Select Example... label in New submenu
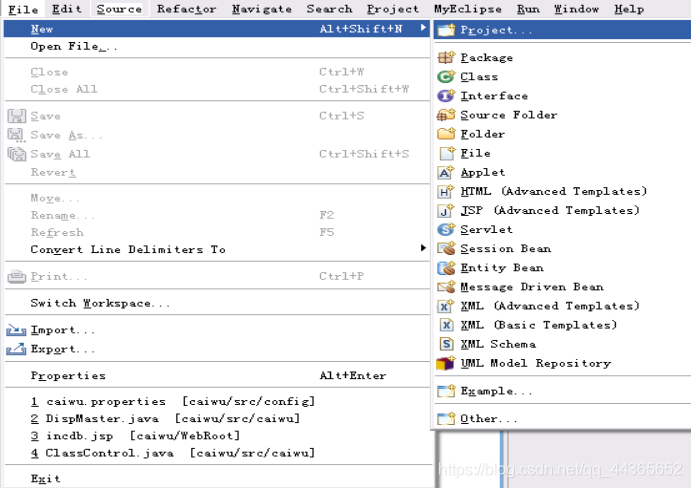Image resolution: width=692 pixels, height=488 pixels. [496, 391]
